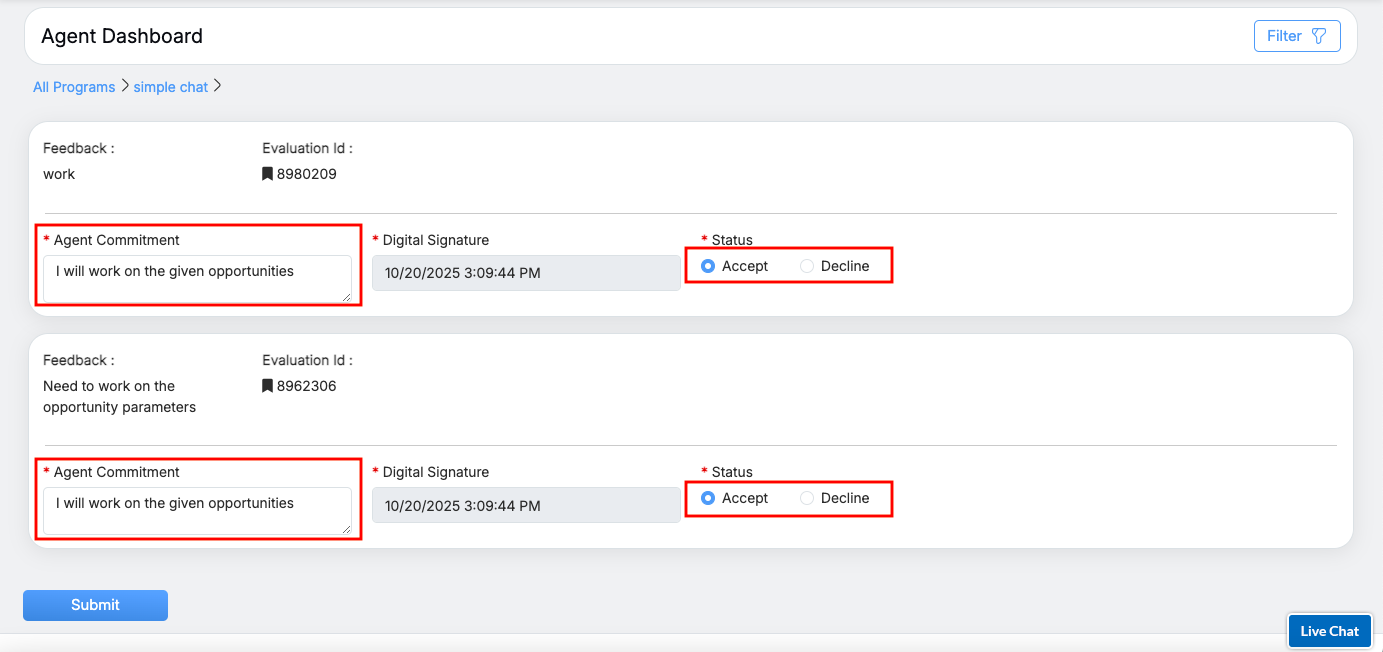Open the Live Chat widget
This screenshot has width=1383, height=652.
point(1329,631)
